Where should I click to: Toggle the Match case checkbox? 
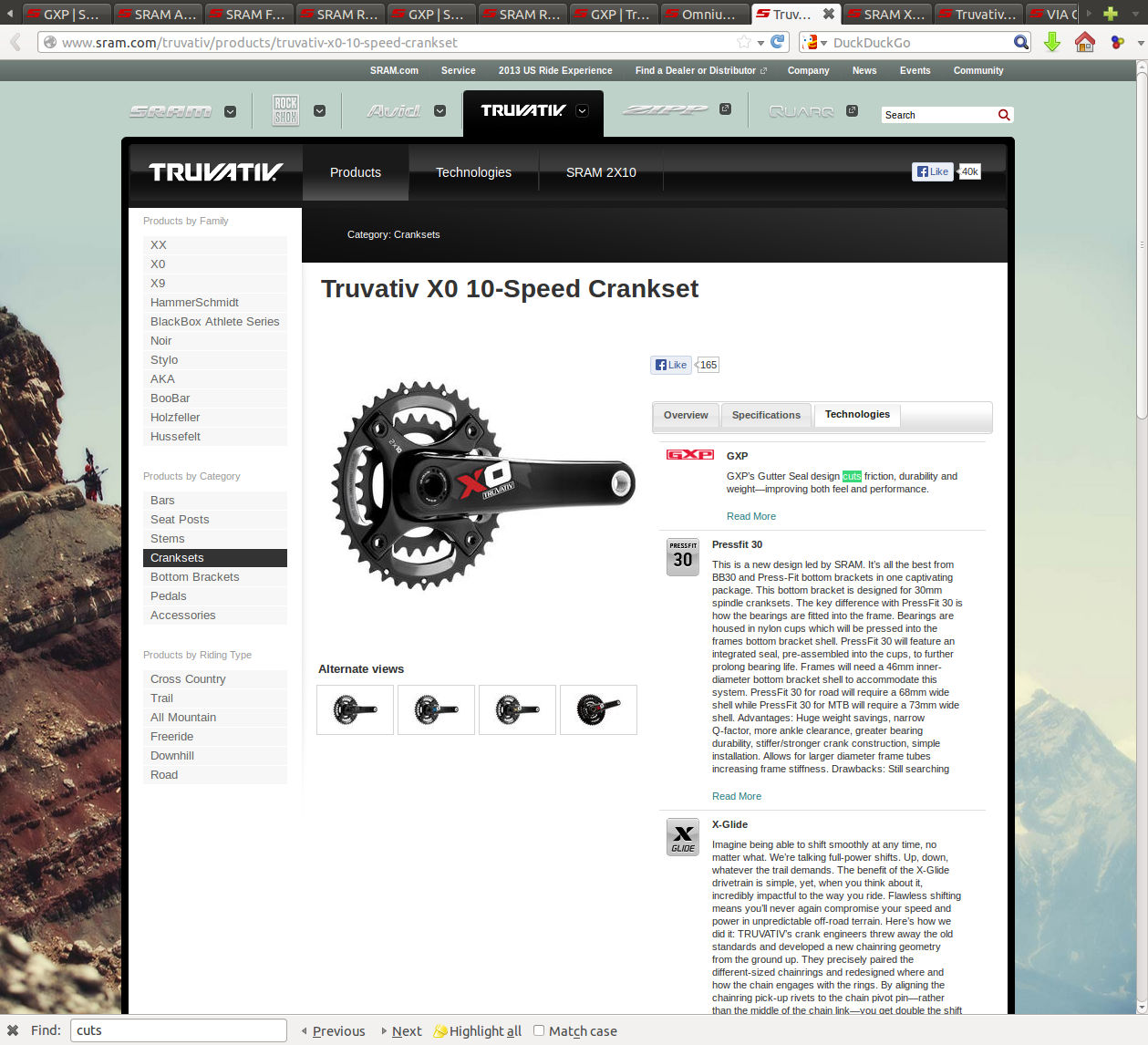[x=539, y=1030]
